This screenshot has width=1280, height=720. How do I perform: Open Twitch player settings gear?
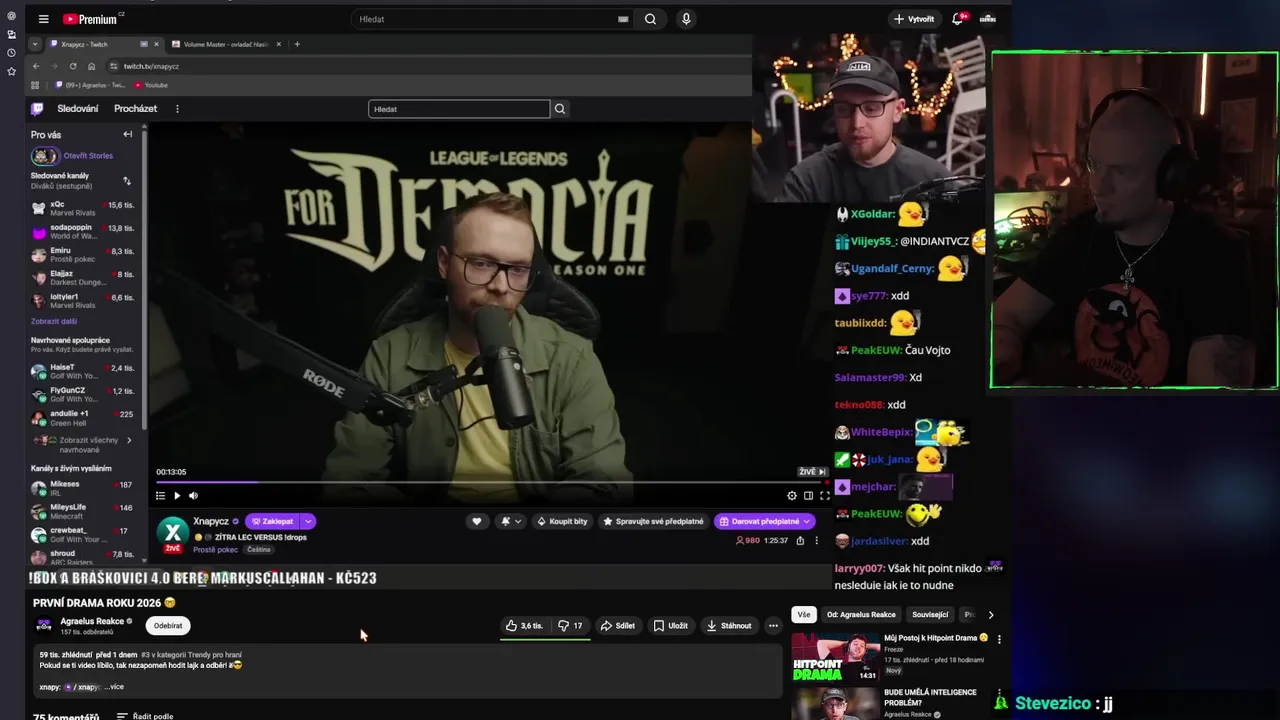(x=792, y=496)
